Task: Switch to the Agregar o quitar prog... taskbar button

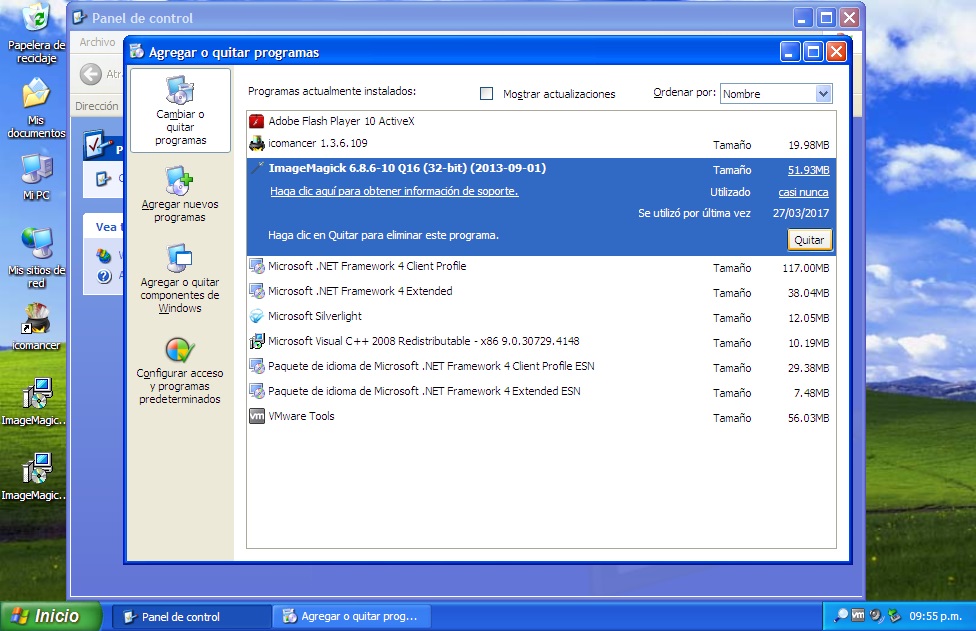Action: tap(351, 617)
